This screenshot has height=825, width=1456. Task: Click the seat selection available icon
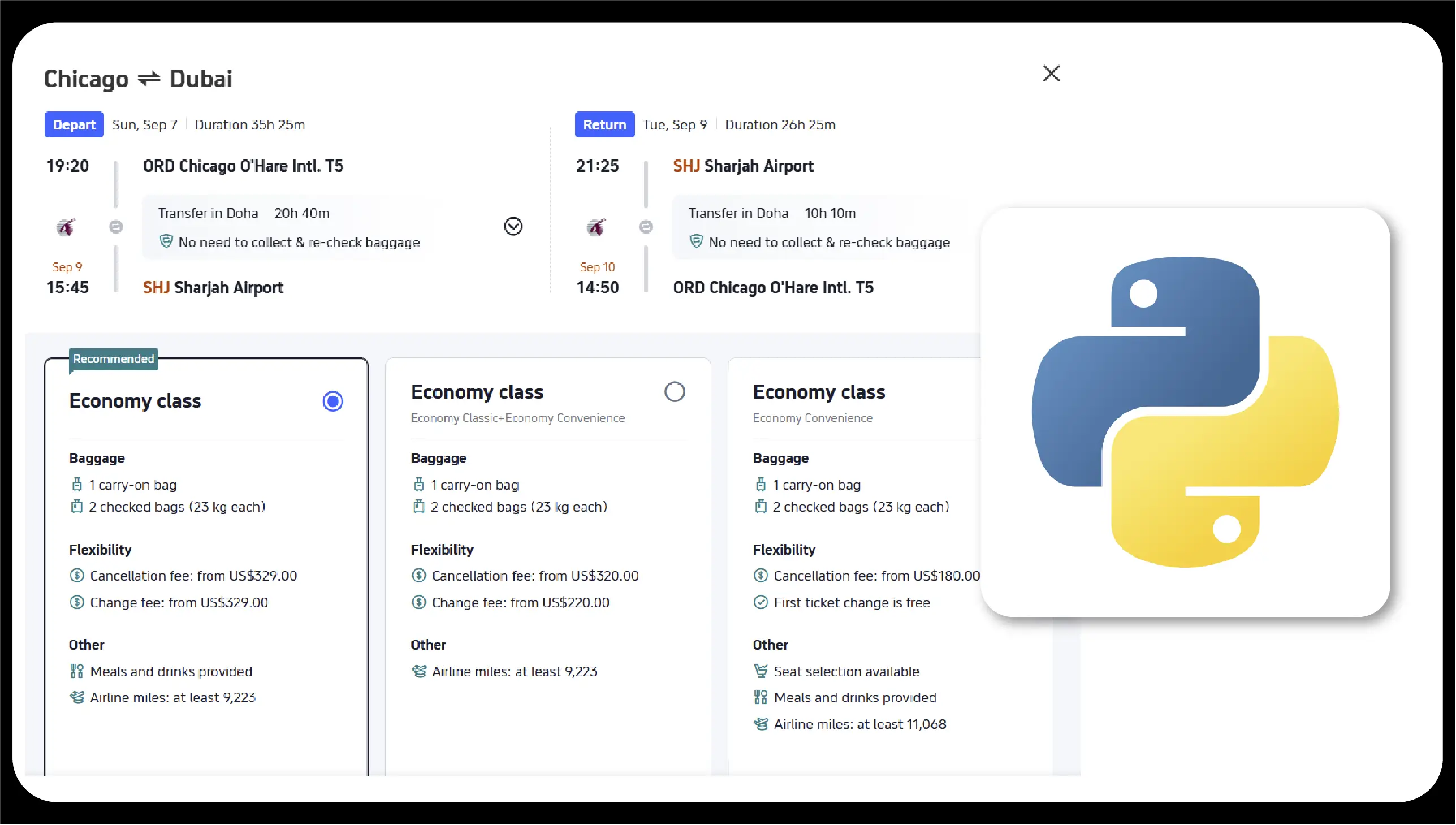[761, 671]
